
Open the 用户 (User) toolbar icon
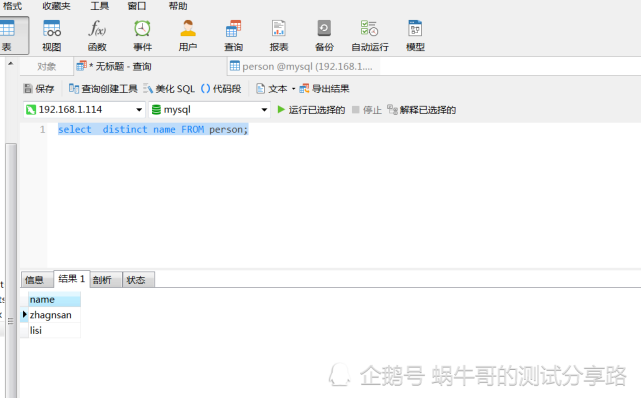(x=188, y=36)
